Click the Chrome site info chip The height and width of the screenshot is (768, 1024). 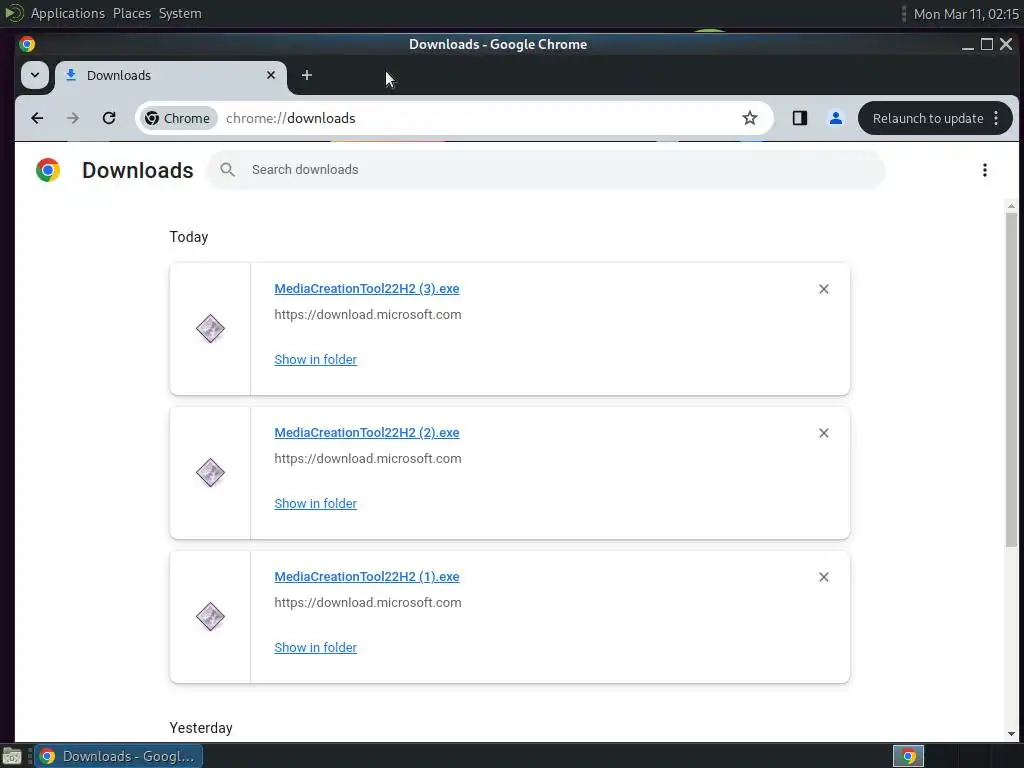(178, 118)
